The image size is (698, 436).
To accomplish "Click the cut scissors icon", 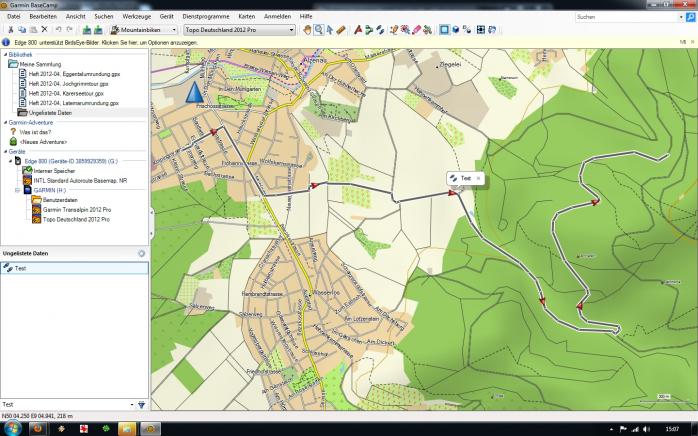I will (10, 30).
